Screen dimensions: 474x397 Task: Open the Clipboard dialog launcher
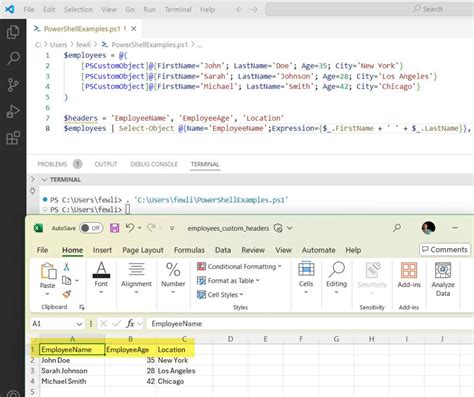(82, 307)
